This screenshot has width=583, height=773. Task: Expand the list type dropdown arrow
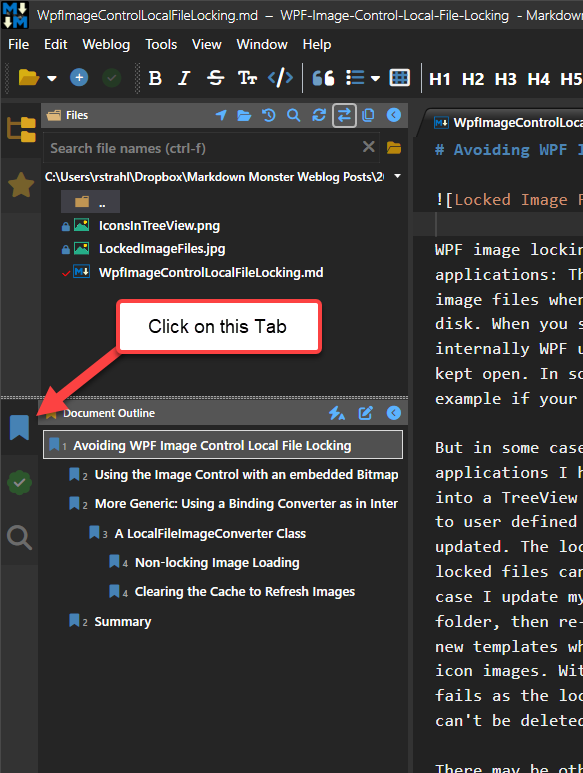(376, 78)
